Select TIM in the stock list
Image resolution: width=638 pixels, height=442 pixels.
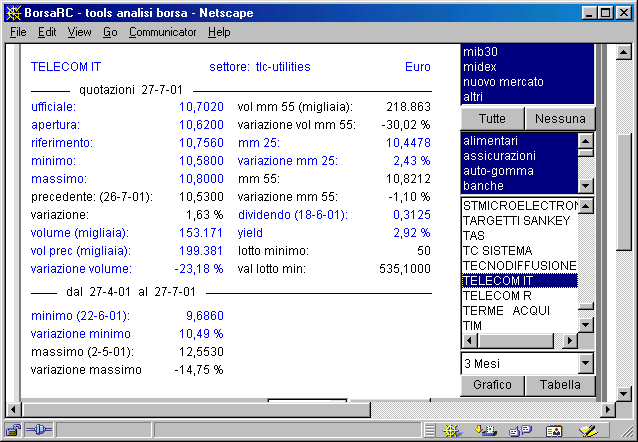[x=520, y=326]
